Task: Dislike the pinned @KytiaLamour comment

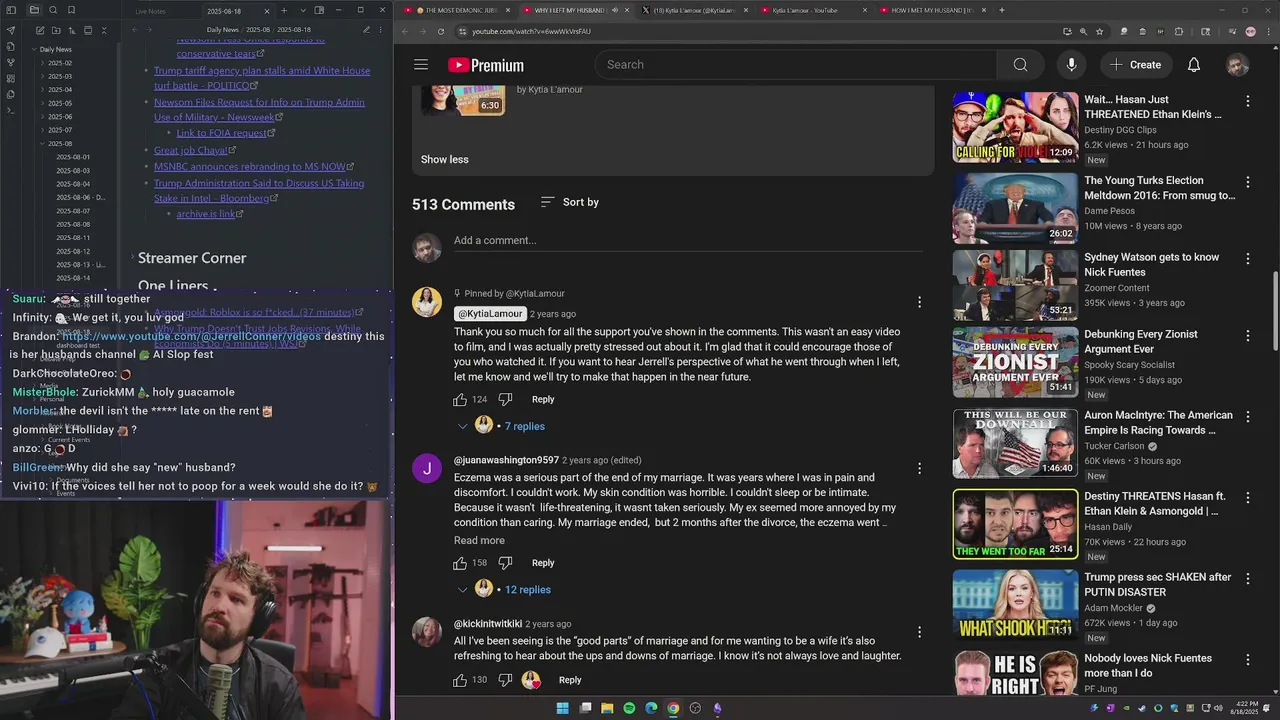Action: pos(505,399)
